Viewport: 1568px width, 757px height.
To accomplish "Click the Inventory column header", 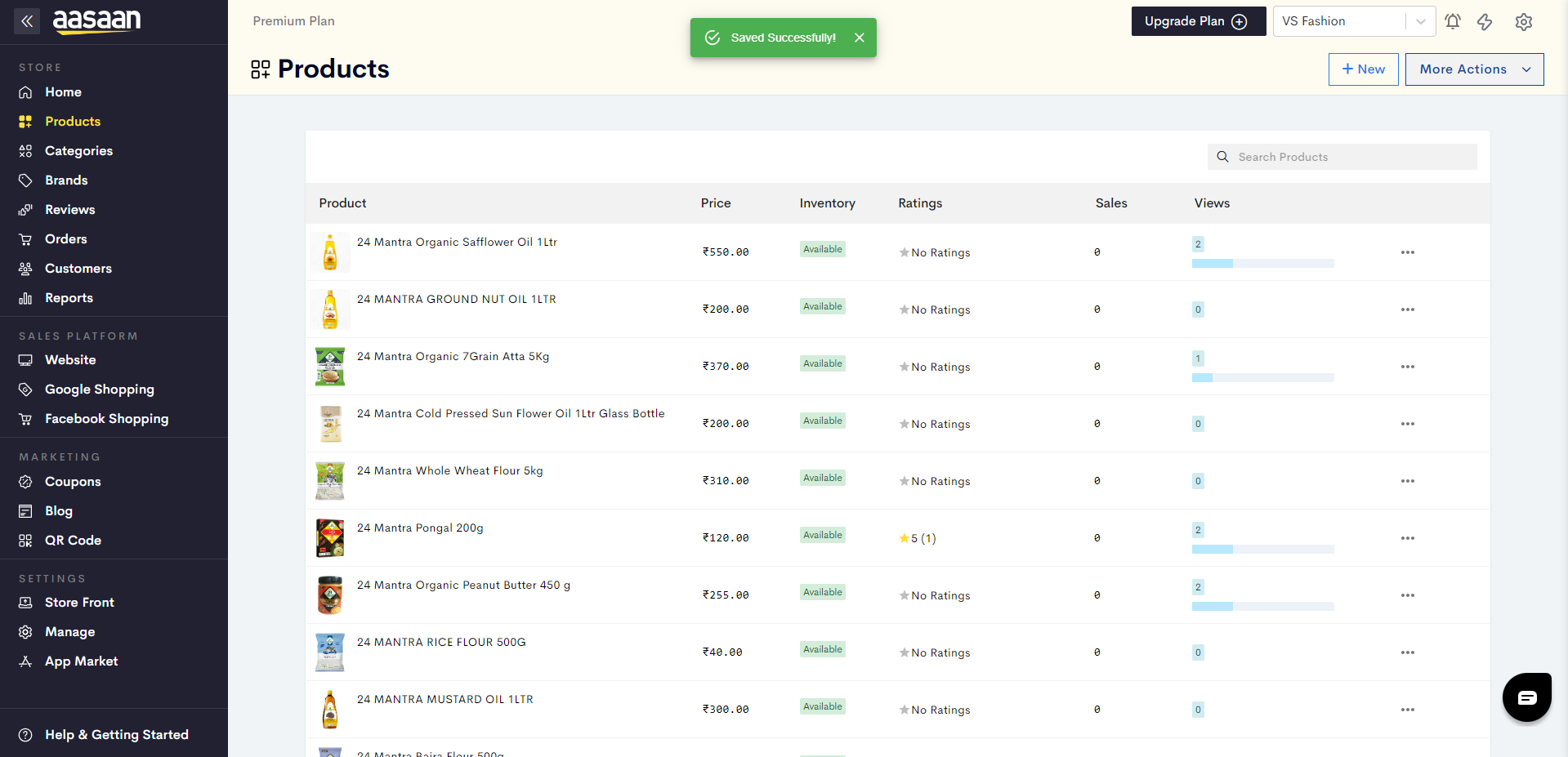I will pyautogui.click(x=827, y=203).
